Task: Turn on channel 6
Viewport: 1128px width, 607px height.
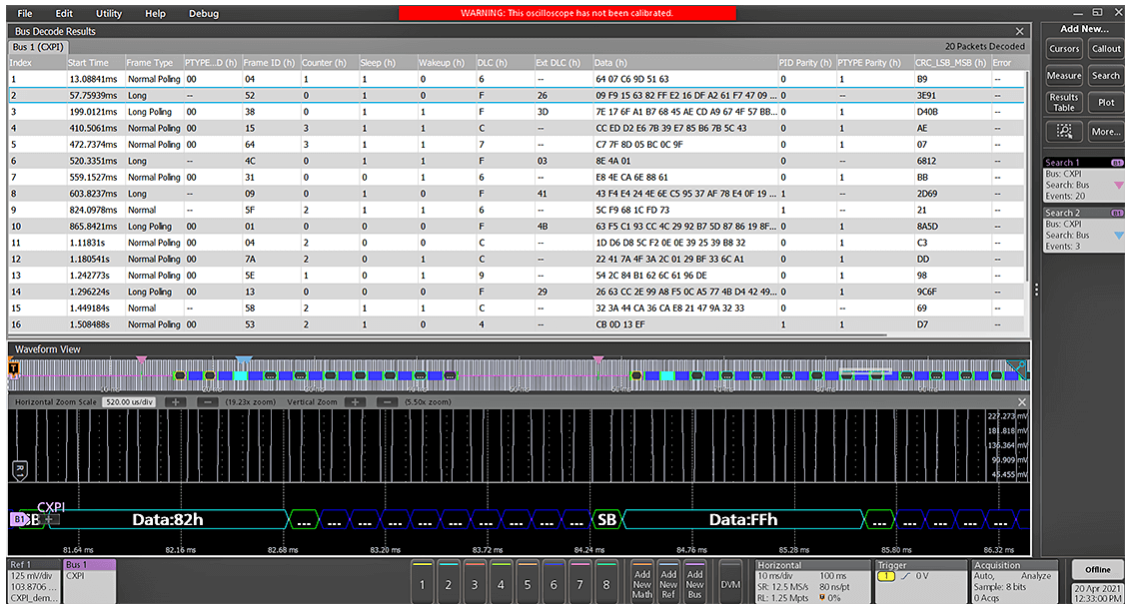Action: tap(554, 581)
